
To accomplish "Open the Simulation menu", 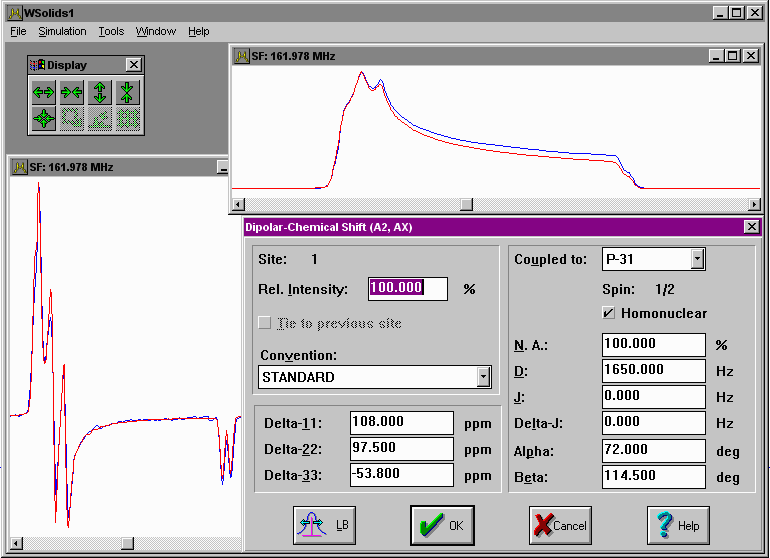I will (62, 31).
